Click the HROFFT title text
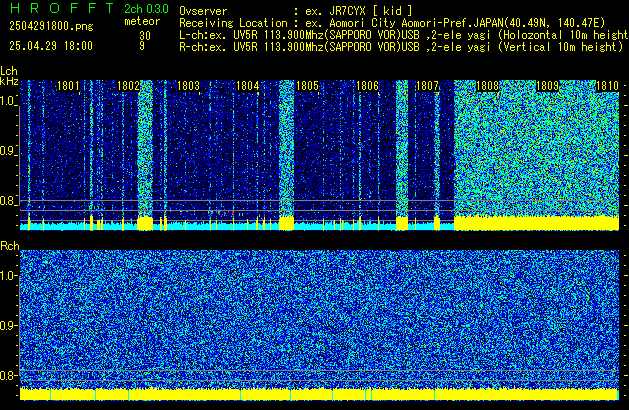Image resolution: width=629 pixels, height=410 pixels. tap(62, 8)
